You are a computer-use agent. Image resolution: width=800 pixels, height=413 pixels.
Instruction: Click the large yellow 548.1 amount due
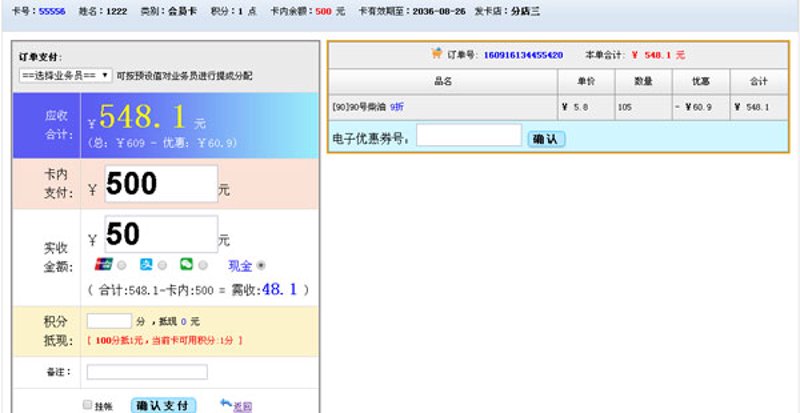(x=143, y=117)
